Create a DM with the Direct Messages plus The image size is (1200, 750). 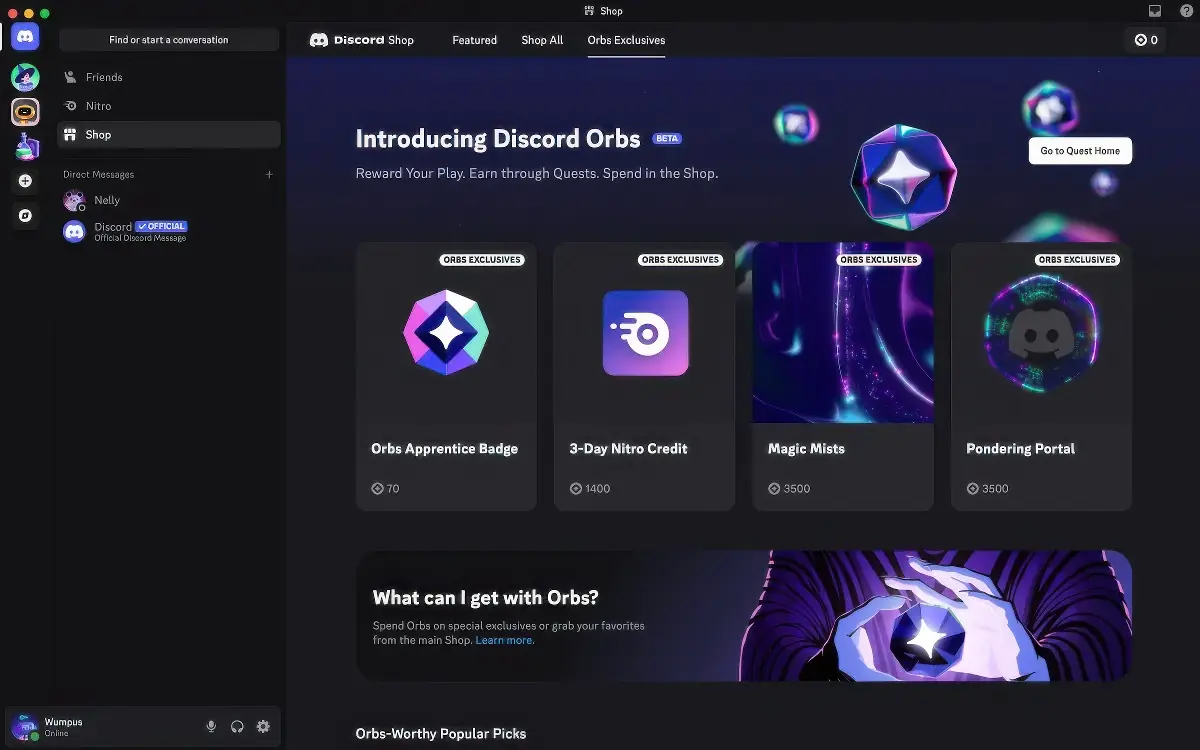click(268, 174)
